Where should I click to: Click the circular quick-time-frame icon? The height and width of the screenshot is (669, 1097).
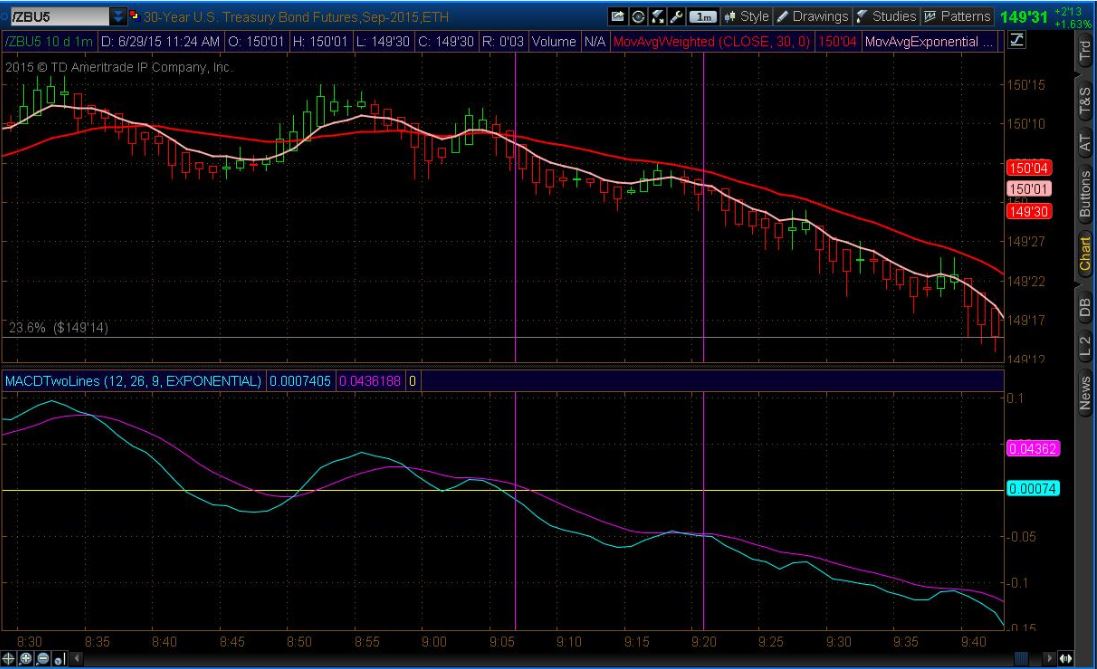(x=638, y=16)
